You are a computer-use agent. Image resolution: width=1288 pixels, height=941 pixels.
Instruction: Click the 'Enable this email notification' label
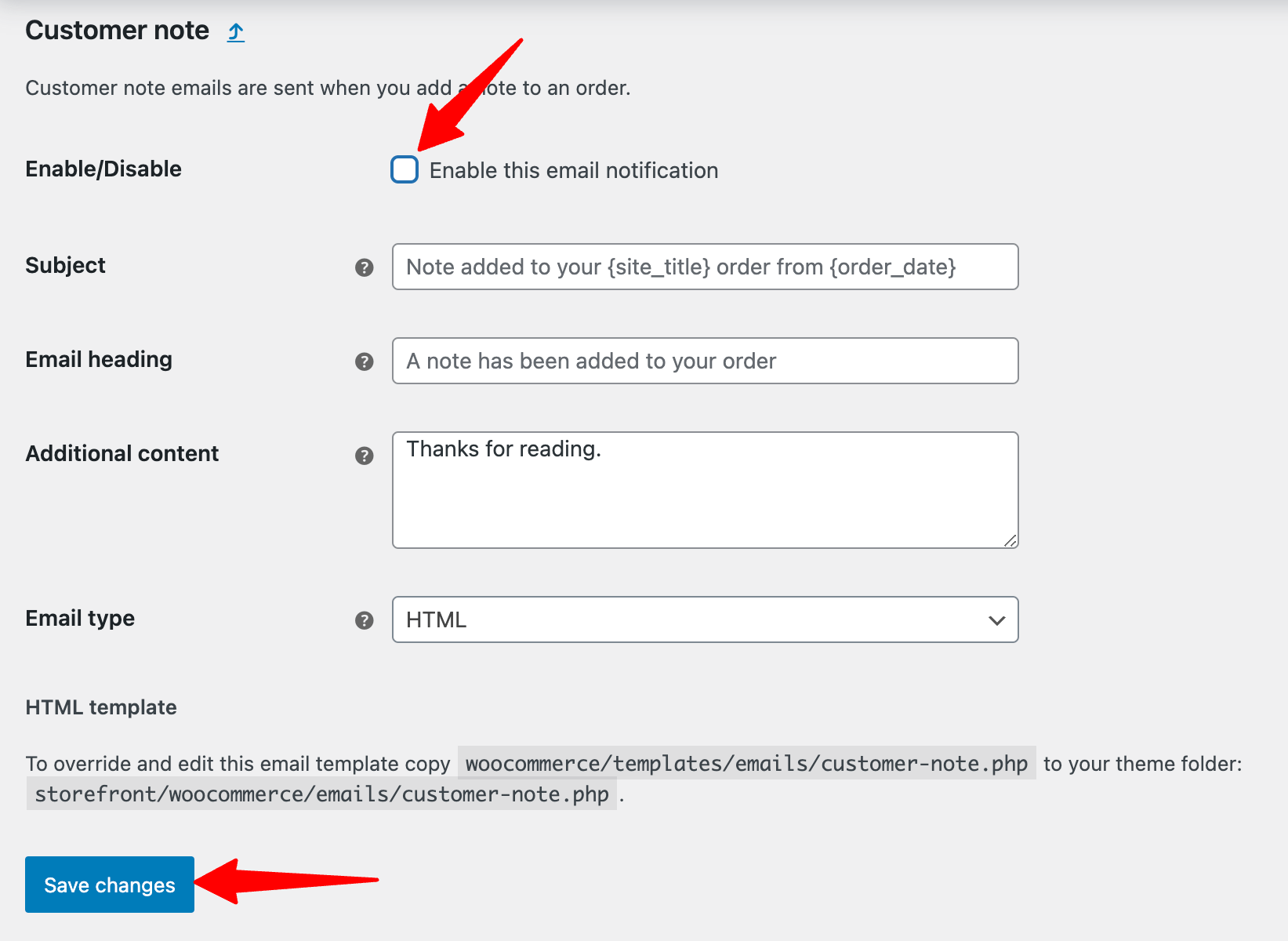pos(574,170)
